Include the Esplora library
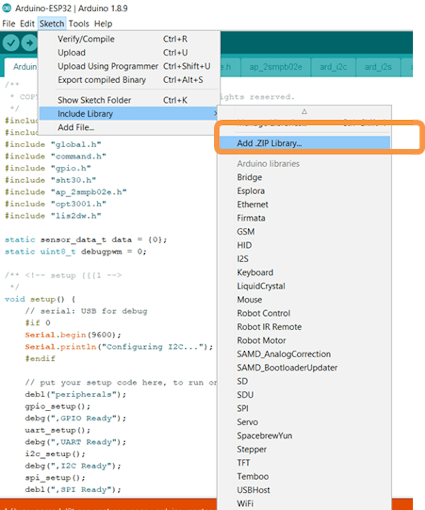This screenshot has width=425, height=510. click(x=305, y=191)
